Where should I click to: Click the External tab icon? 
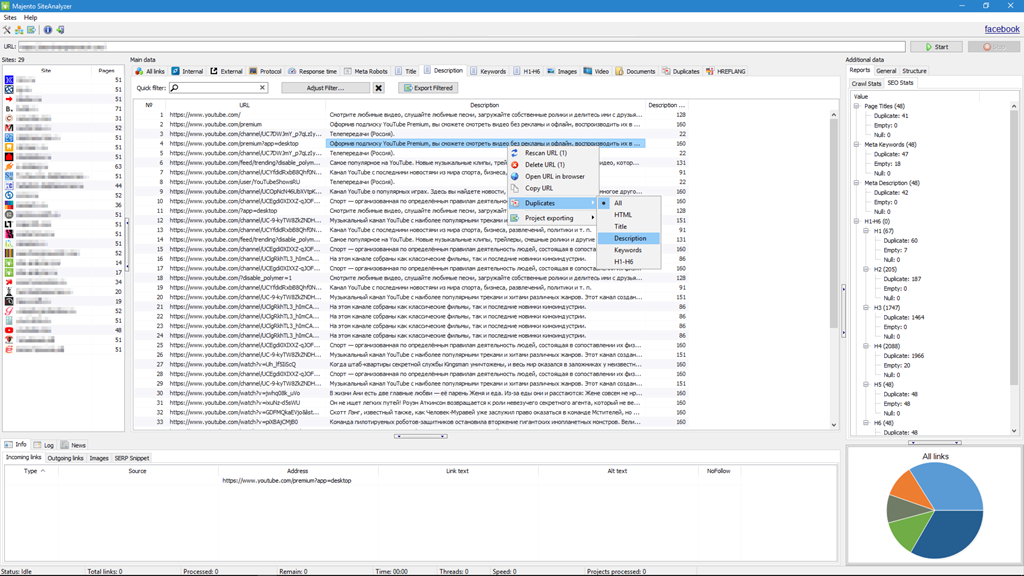coord(214,71)
